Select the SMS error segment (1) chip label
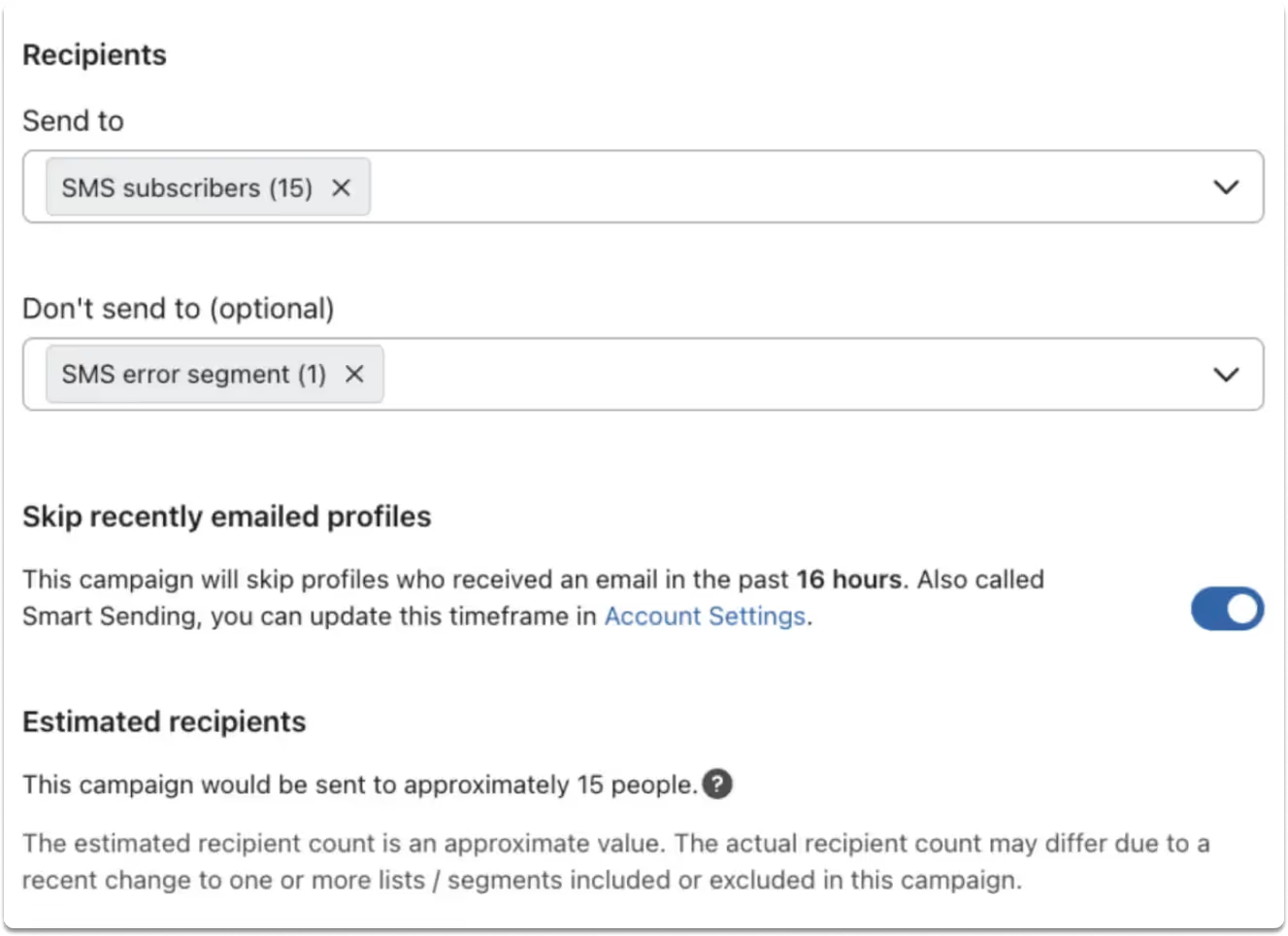 point(194,374)
